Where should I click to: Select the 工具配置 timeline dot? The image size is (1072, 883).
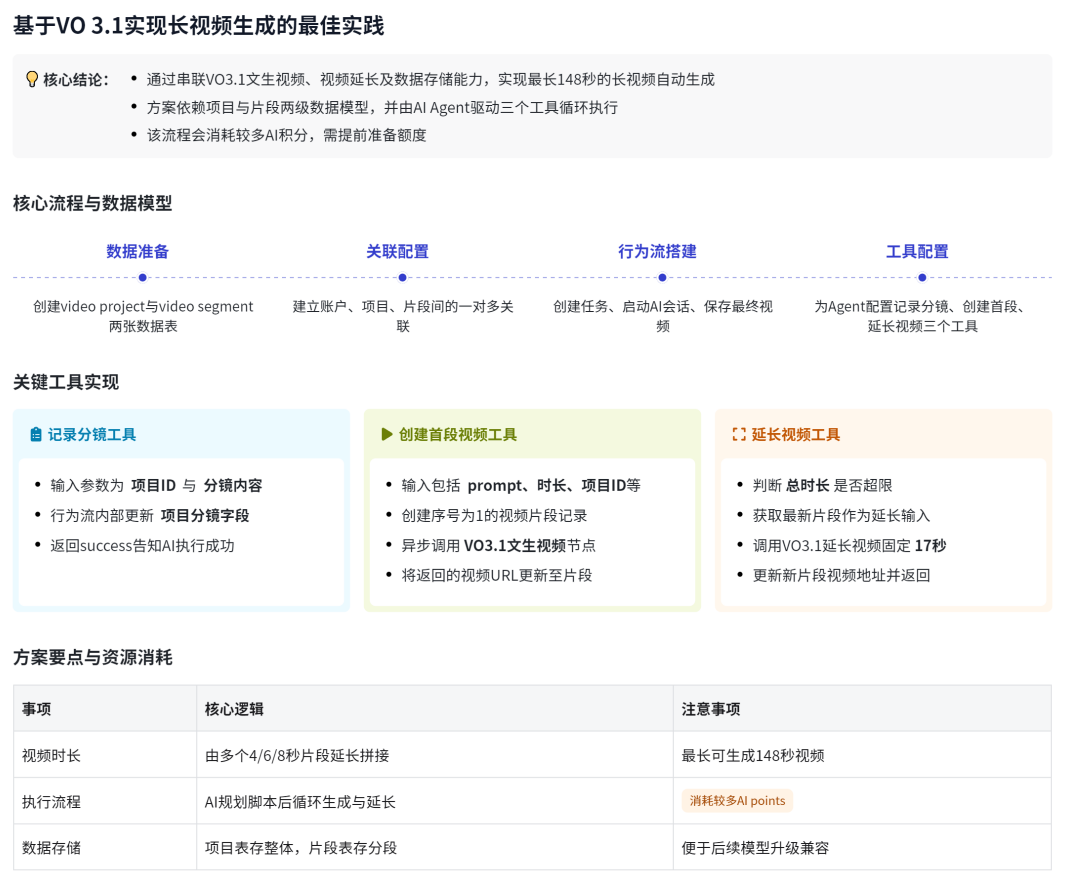(922, 277)
